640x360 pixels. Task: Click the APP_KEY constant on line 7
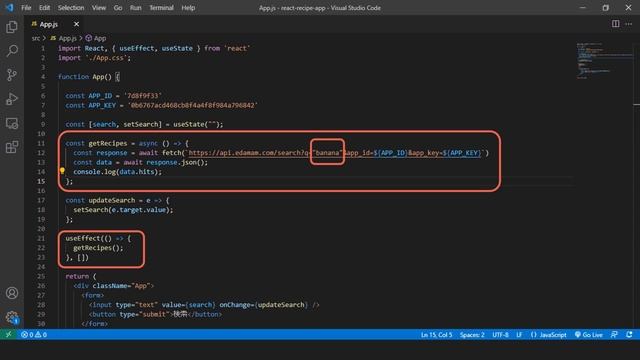tap(102, 105)
